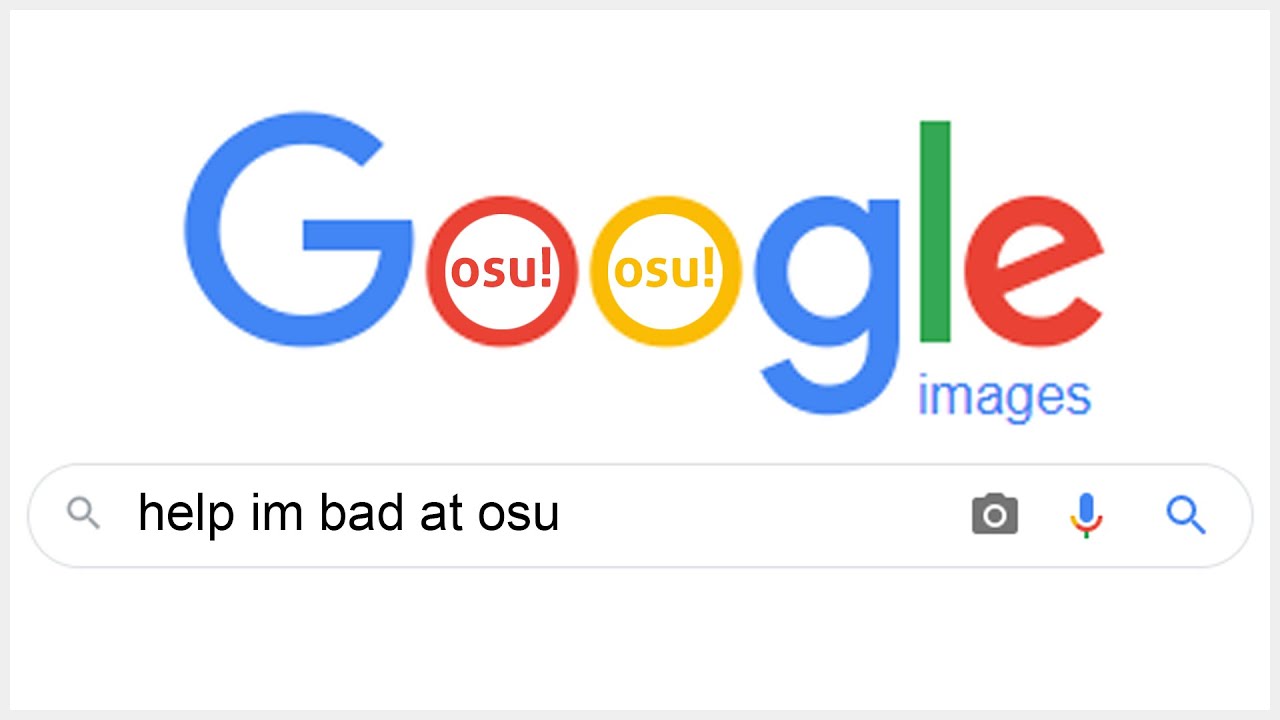Click the capital blue G logo letter
The height and width of the screenshot is (720, 1280).
296,230
